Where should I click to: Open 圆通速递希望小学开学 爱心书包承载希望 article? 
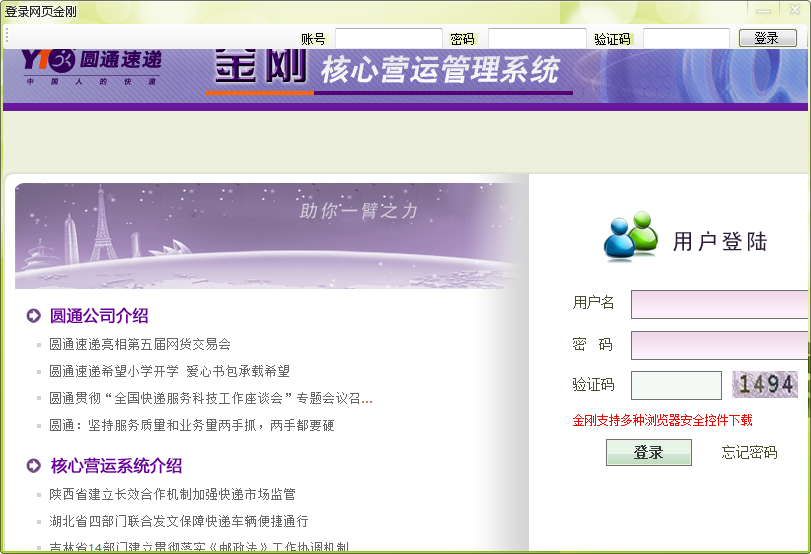coord(169,371)
